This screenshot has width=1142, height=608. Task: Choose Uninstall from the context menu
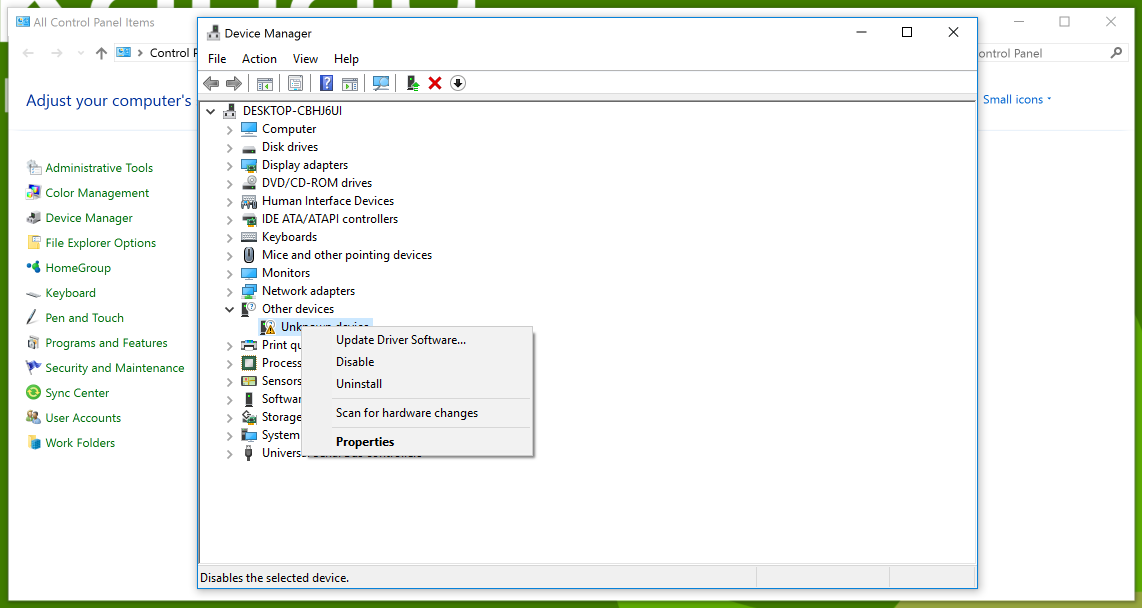click(x=417, y=384)
